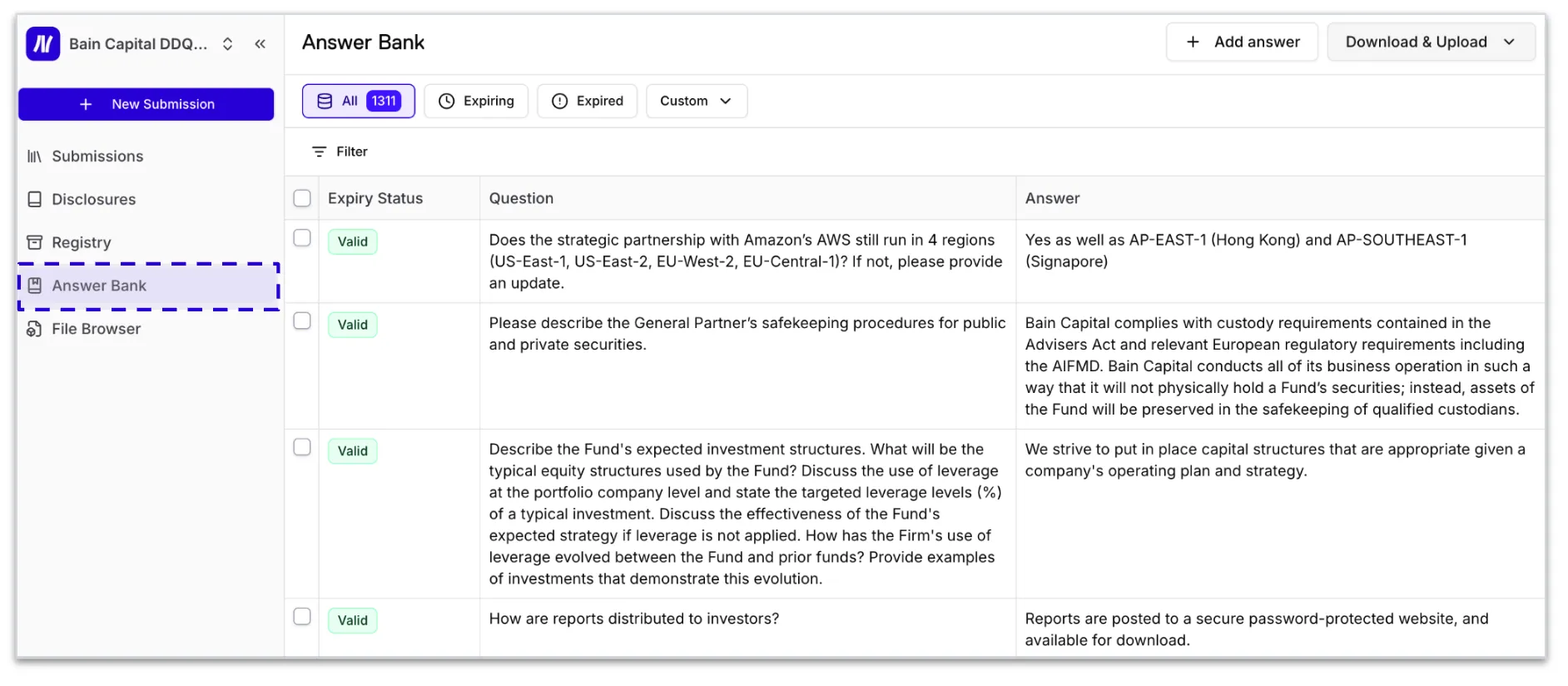Collapse the sidebar with double-chevron icon

(261, 44)
